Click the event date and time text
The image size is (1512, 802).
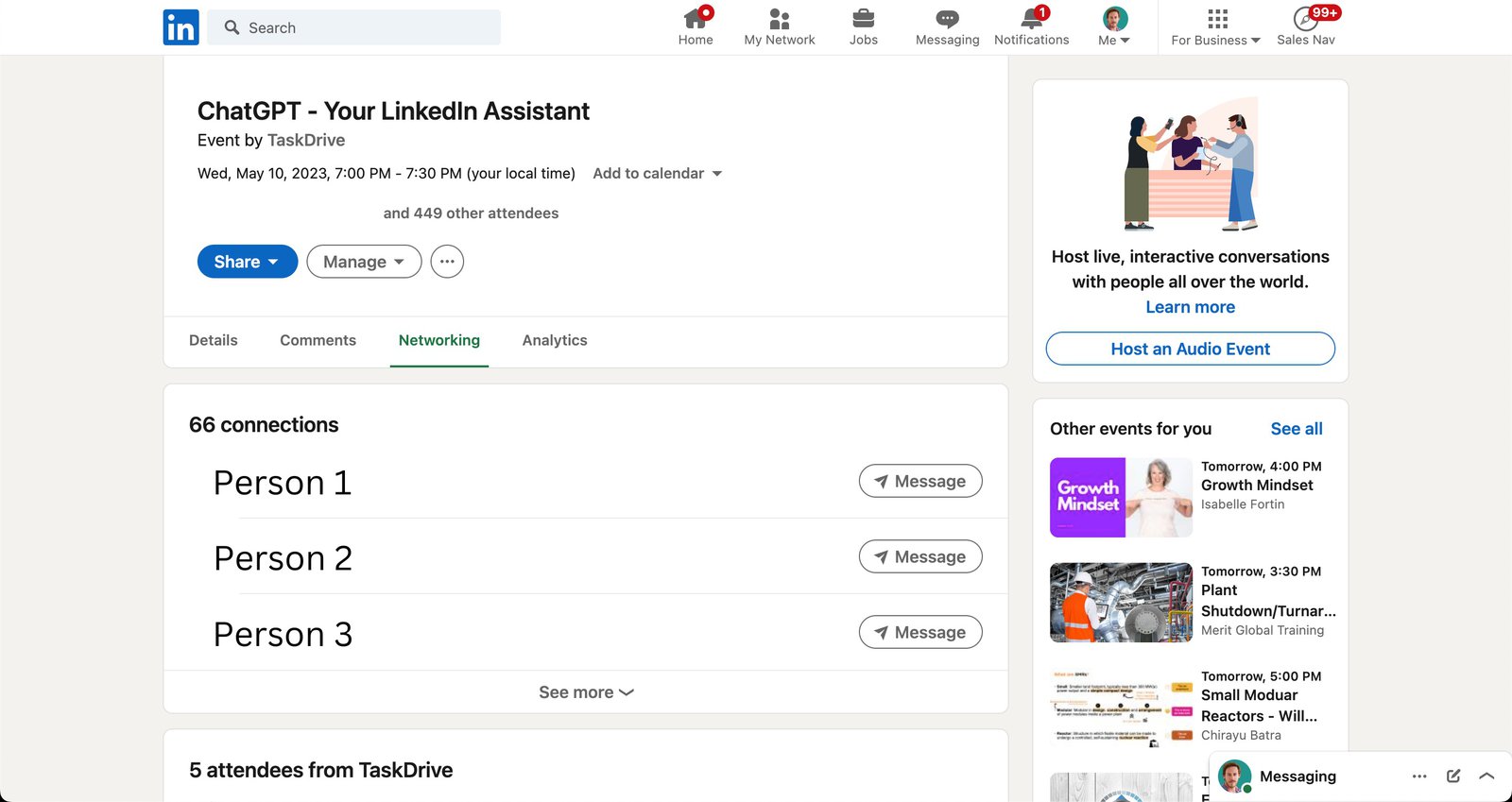[x=387, y=174]
